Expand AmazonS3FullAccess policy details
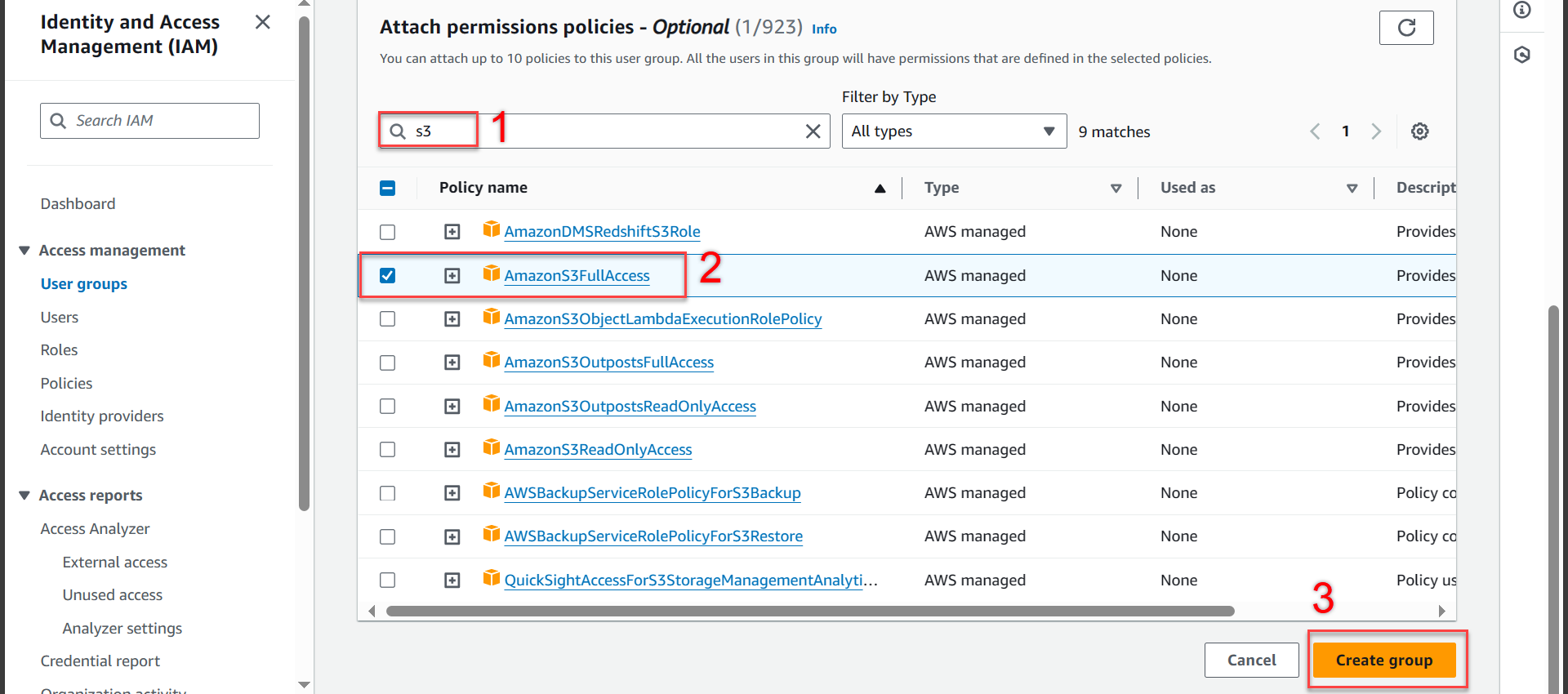This screenshot has width=1568, height=694. 452,276
